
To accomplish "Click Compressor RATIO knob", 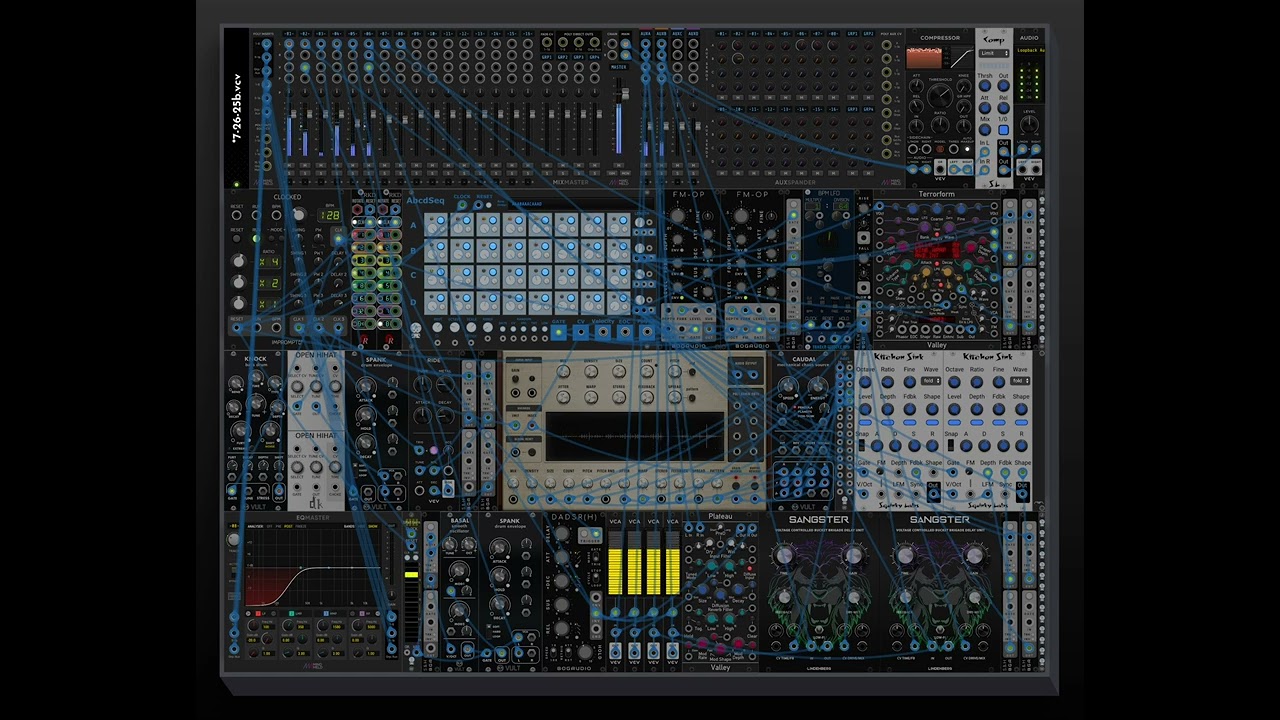I will click(x=940, y=125).
